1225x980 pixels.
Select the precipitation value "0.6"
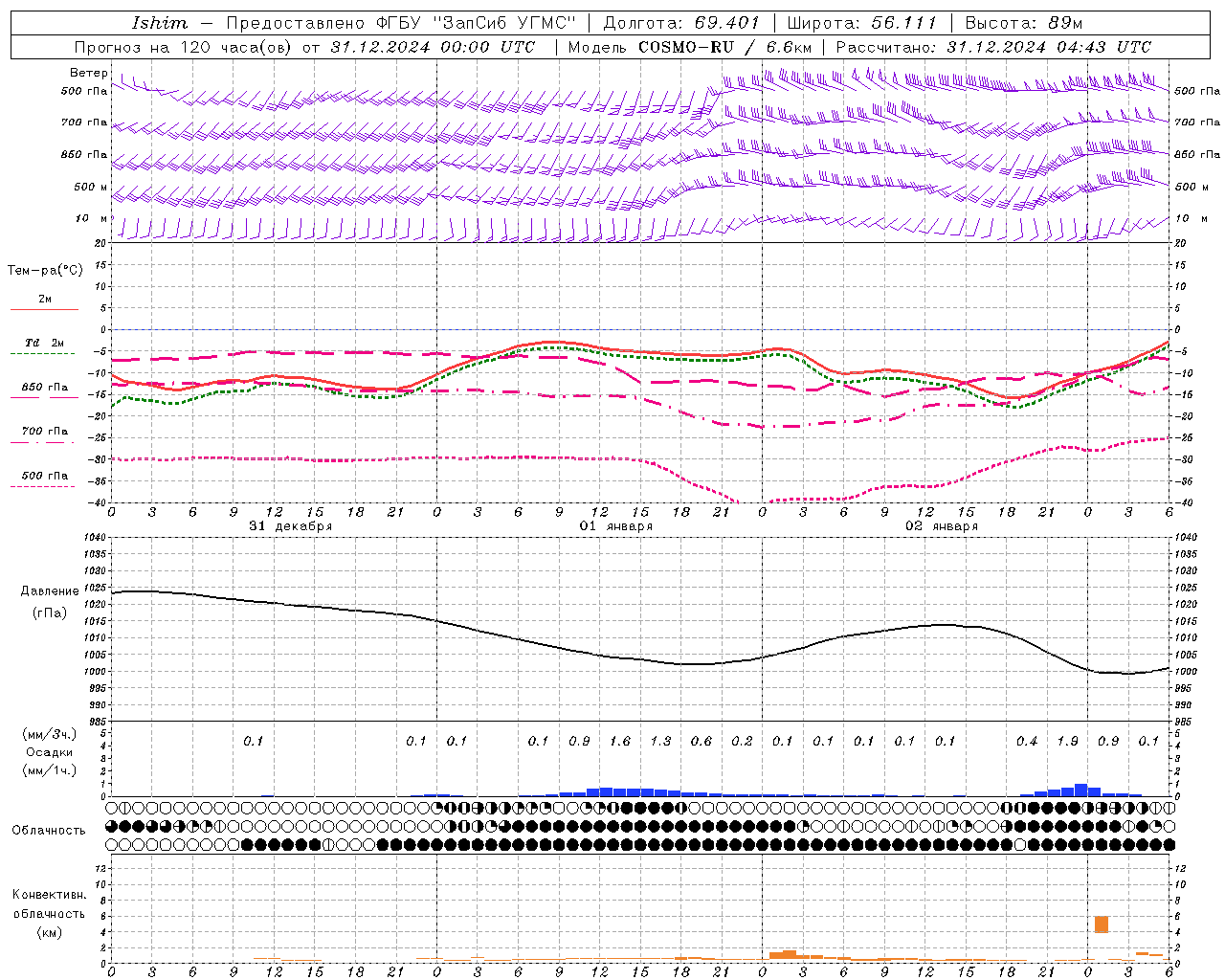coord(702,741)
